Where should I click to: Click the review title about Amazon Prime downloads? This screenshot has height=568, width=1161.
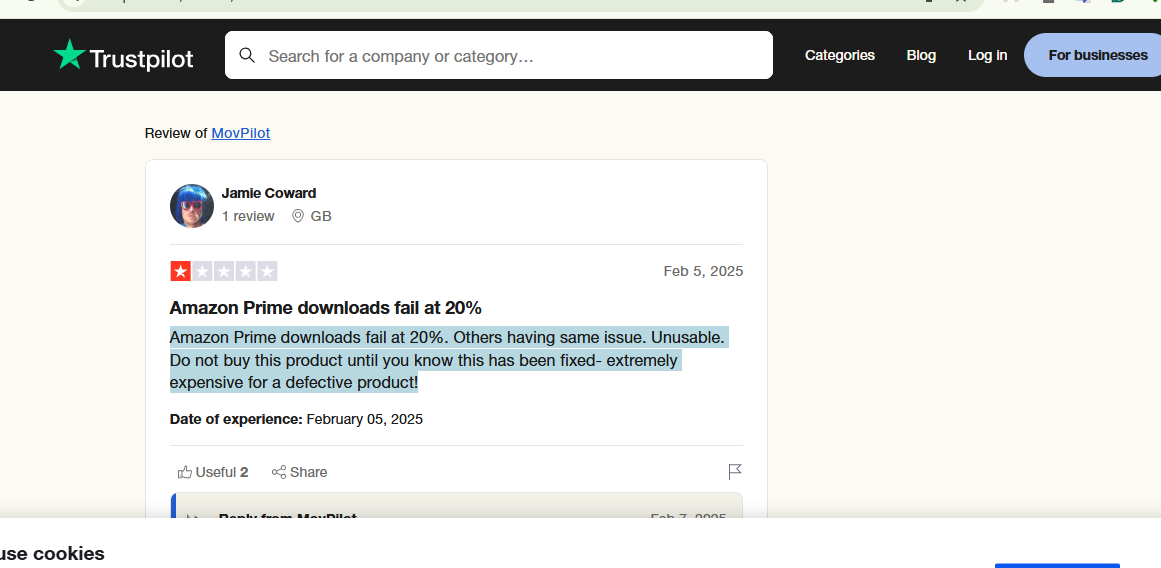pyautogui.click(x=326, y=307)
